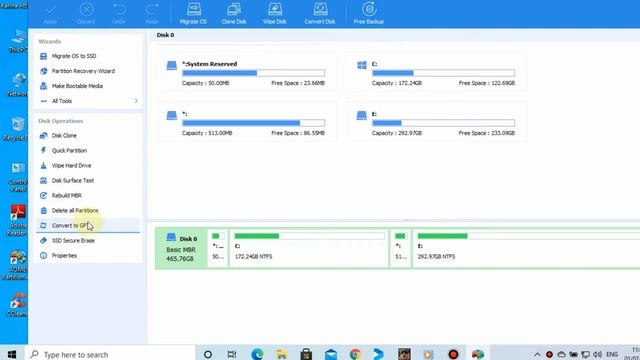Open Microsoft Store from the taskbar
This screenshot has height=360, width=640.
(x=306, y=354)
